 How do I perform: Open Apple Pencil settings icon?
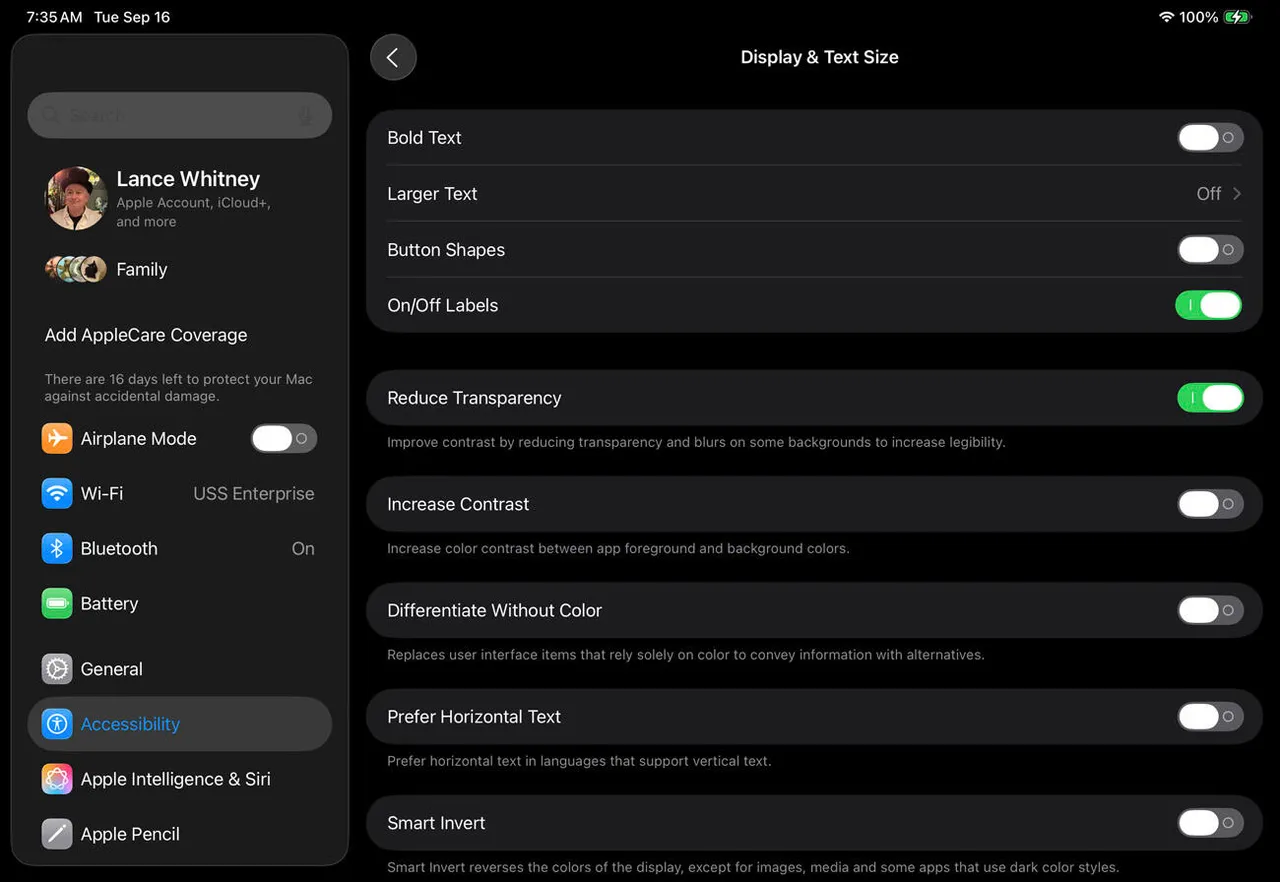pyautogui.click(x=57, y=834)
